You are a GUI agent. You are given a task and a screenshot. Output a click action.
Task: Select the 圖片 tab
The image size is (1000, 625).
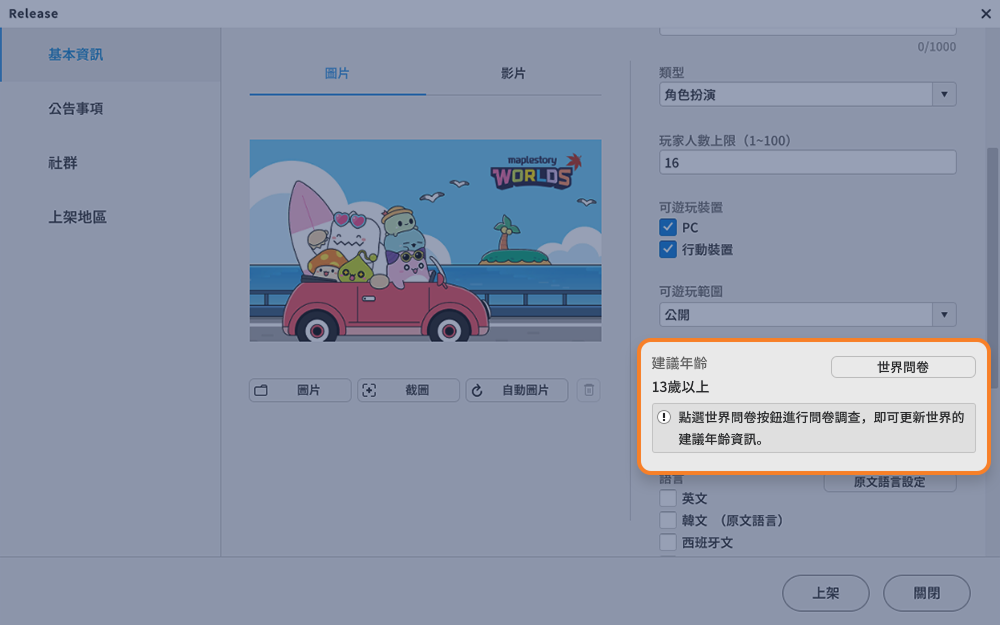[337, 73]
